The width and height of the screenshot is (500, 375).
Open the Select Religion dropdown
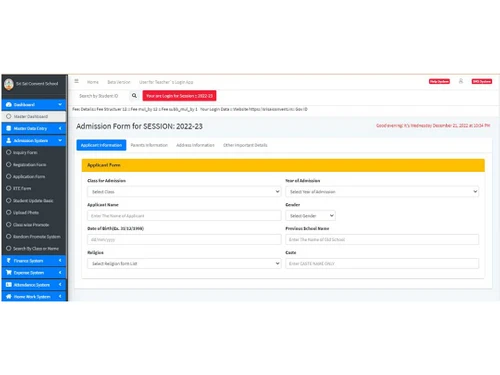184,263
